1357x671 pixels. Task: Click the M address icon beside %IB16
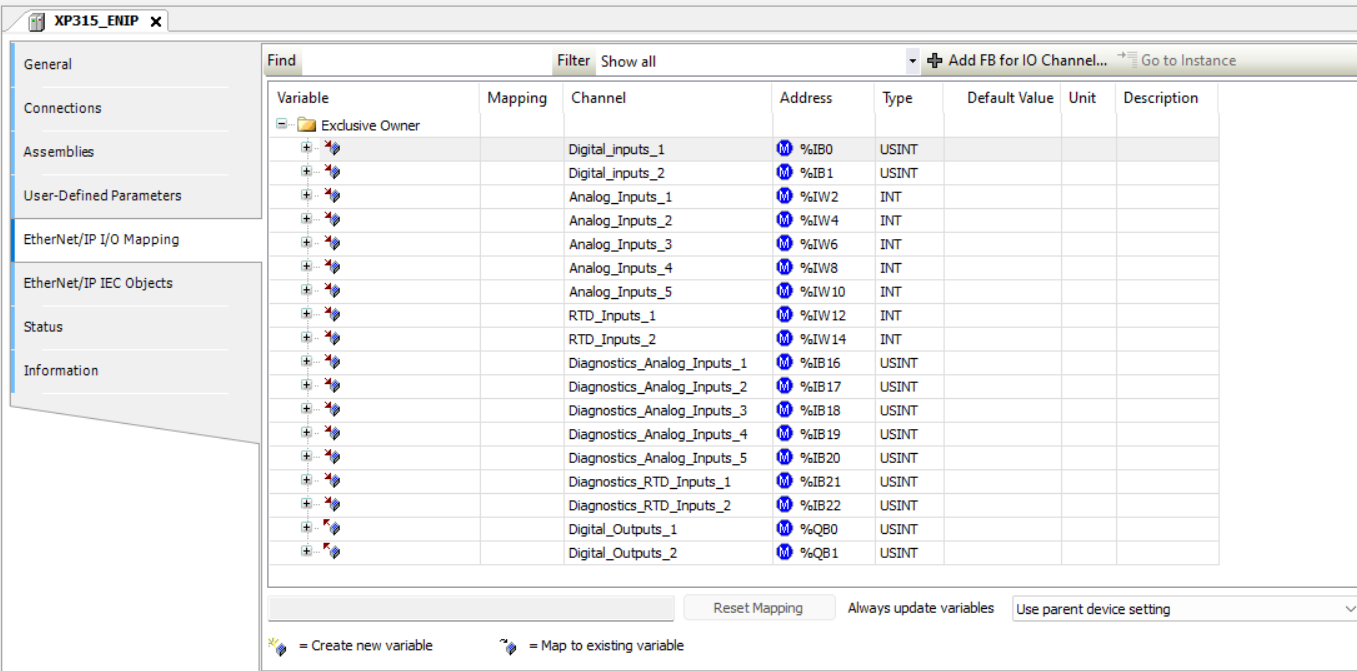click(784, 362)
